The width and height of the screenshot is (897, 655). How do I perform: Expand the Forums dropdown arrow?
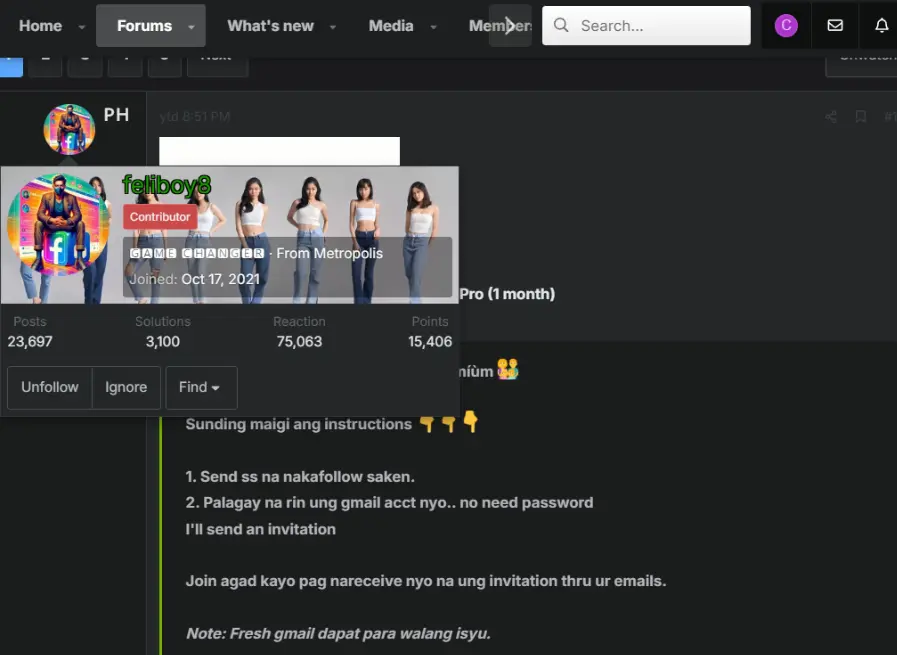tap(191, 26)
